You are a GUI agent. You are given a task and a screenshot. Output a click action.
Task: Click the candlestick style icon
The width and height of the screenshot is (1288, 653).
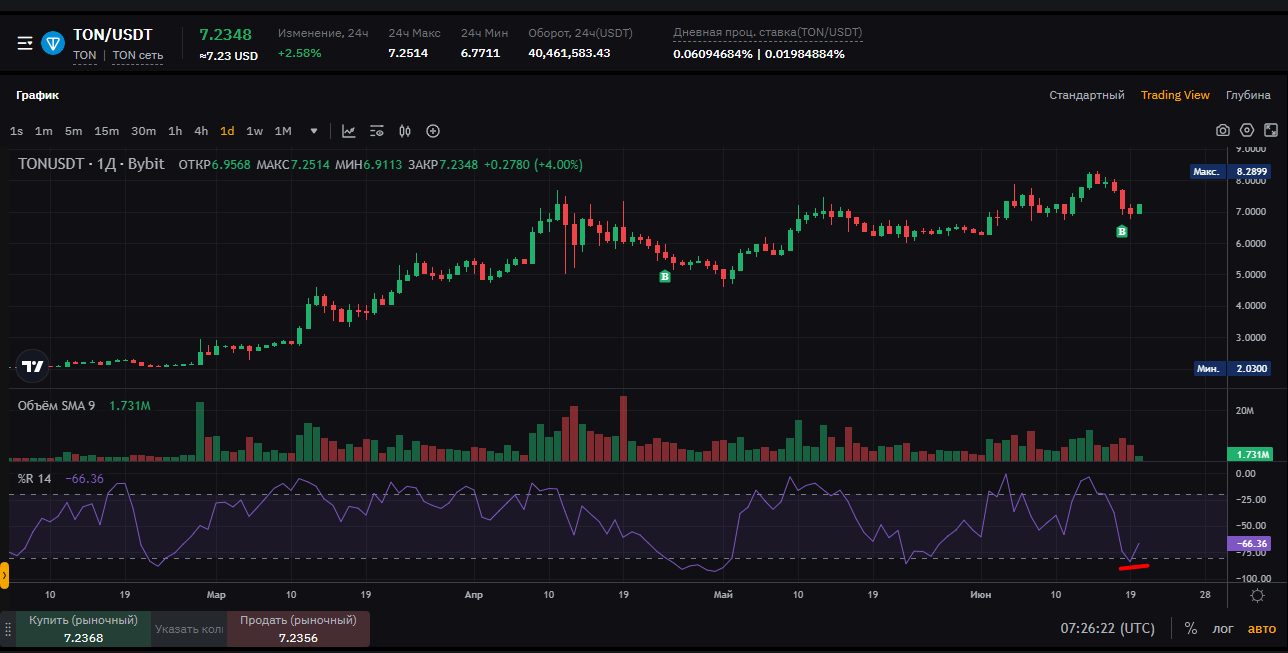point(405,131)
